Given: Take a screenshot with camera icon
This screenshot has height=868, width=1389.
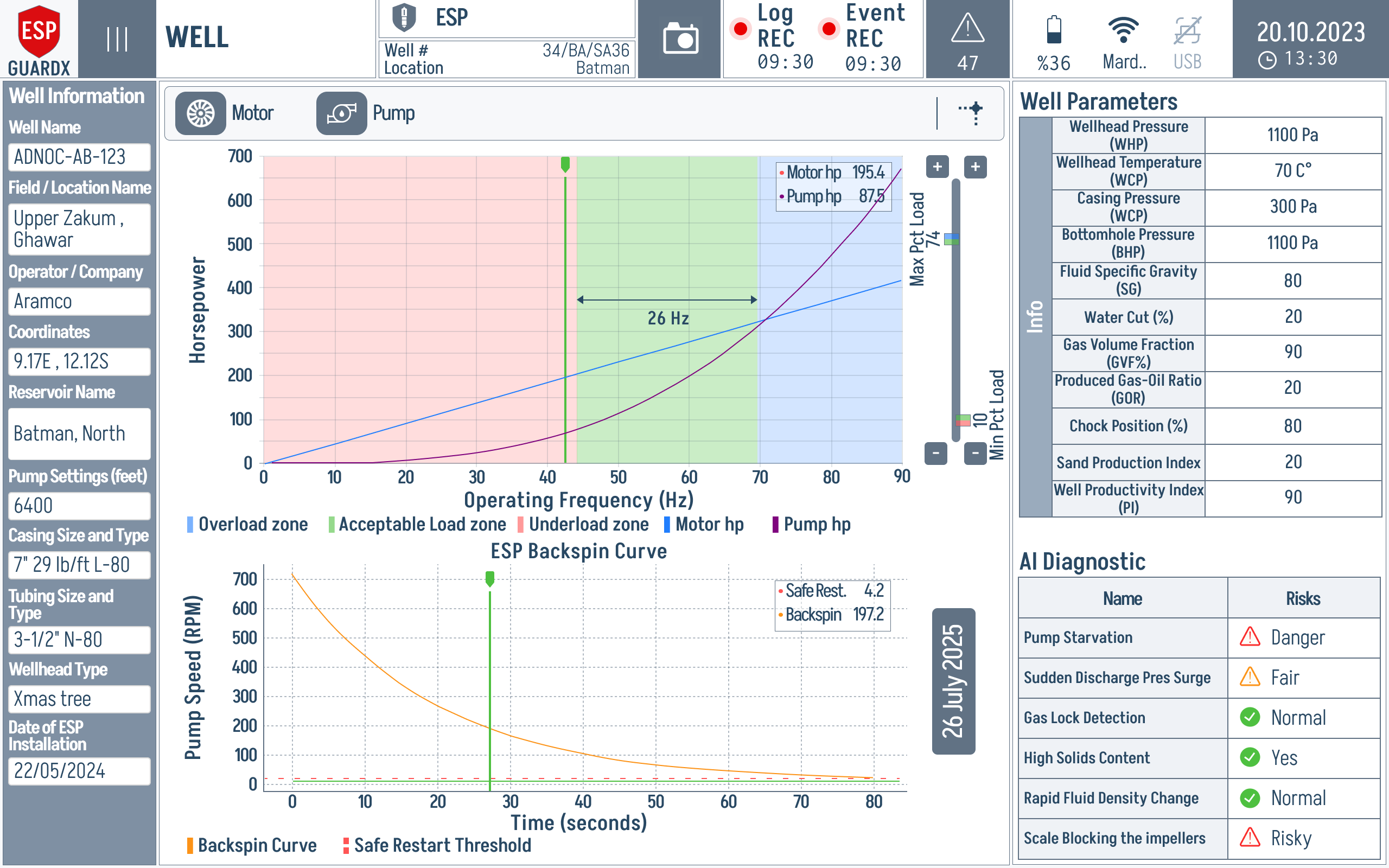Looking at the screenshot, I should tap(680, 39).
